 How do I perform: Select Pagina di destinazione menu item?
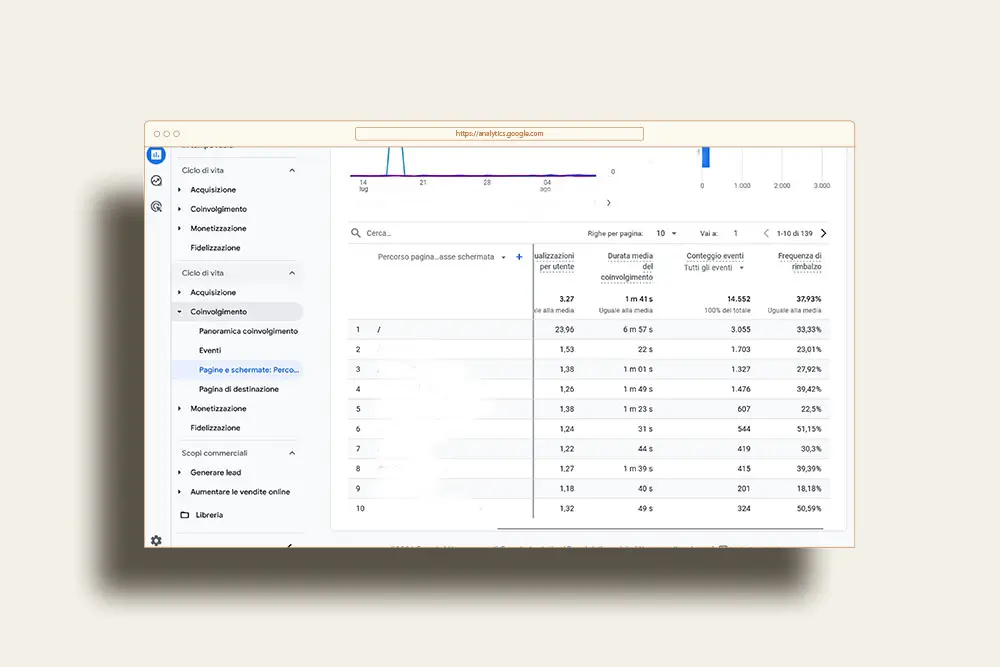(x=239, y=389)
